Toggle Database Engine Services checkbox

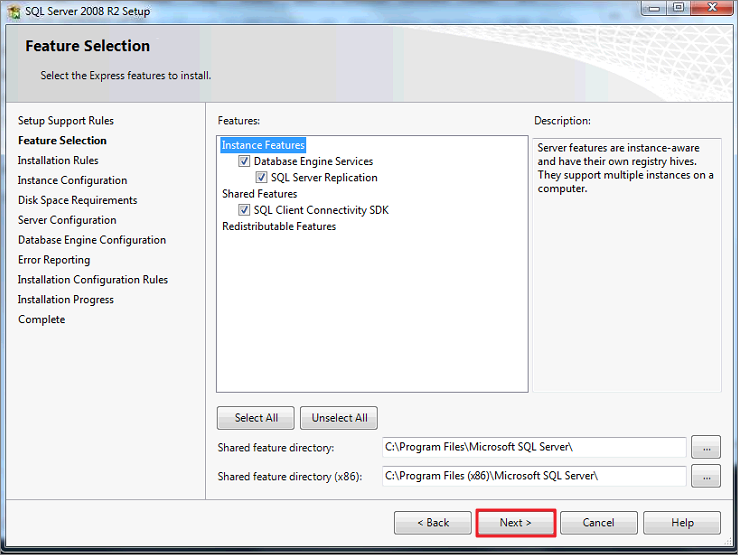click(244, 161)
